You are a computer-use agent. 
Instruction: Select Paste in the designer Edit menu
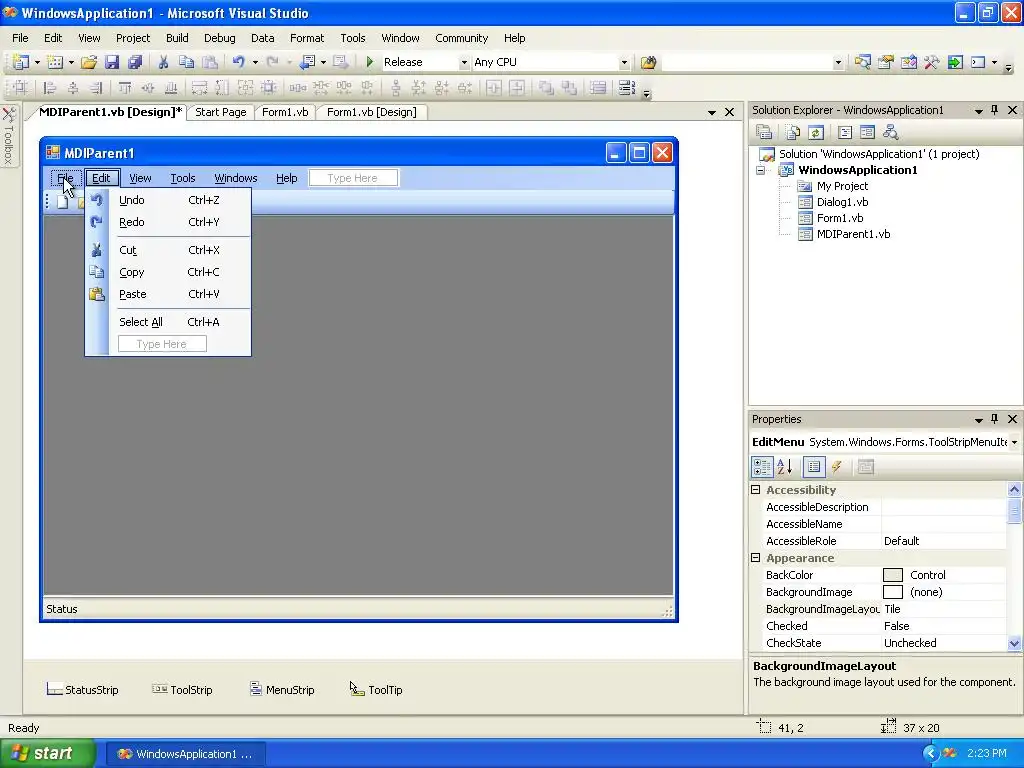[x=168, y=294]
